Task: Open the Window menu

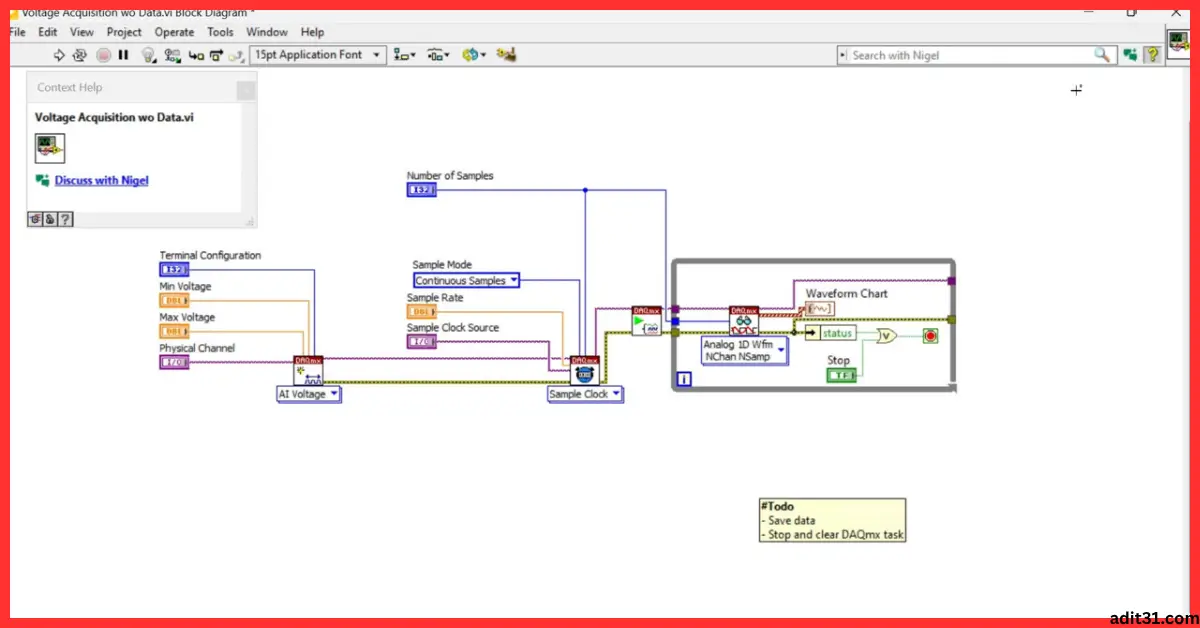Action: click(x=266, y=32)
